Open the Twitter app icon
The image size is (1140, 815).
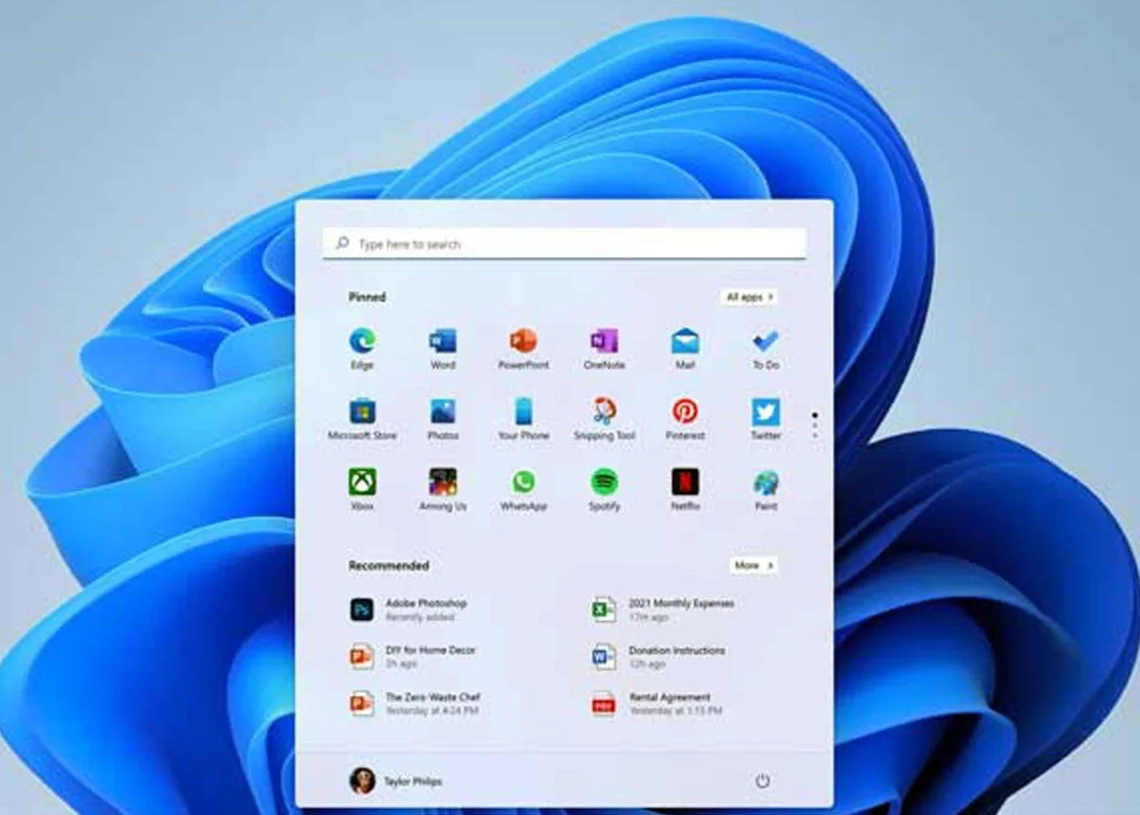coord(766,411)
